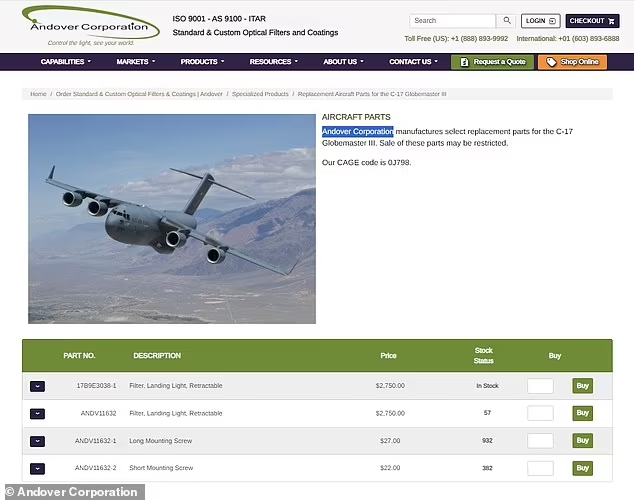Click the C-17 aircraft photo
The height and width of the screenshot is (500, 634).
(x=172, y=219)
